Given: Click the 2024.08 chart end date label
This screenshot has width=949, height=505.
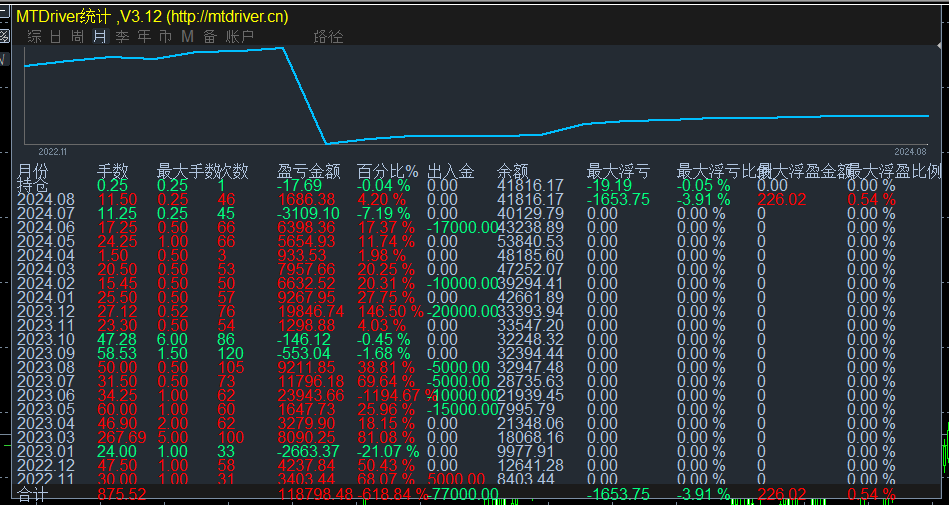Looking at the screenshot, I should coord(910,151).
